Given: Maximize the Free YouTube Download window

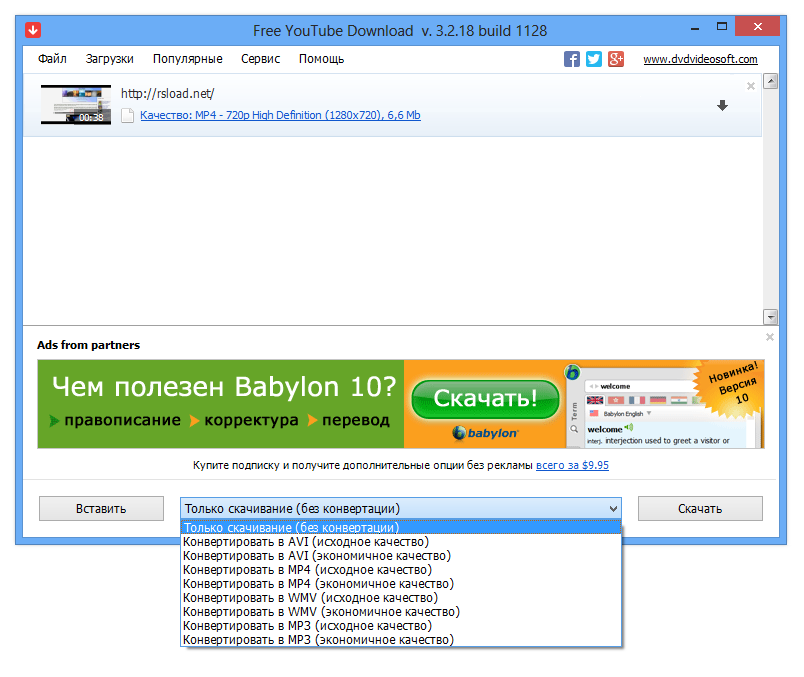Looking at the screenshot, I should coord(722,27).
